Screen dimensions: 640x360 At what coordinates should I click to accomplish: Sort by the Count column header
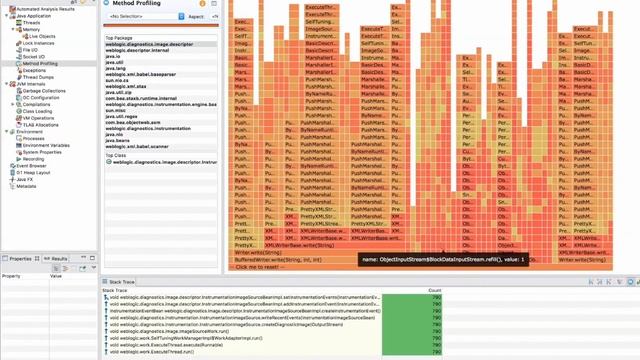[x=435, y=290]
